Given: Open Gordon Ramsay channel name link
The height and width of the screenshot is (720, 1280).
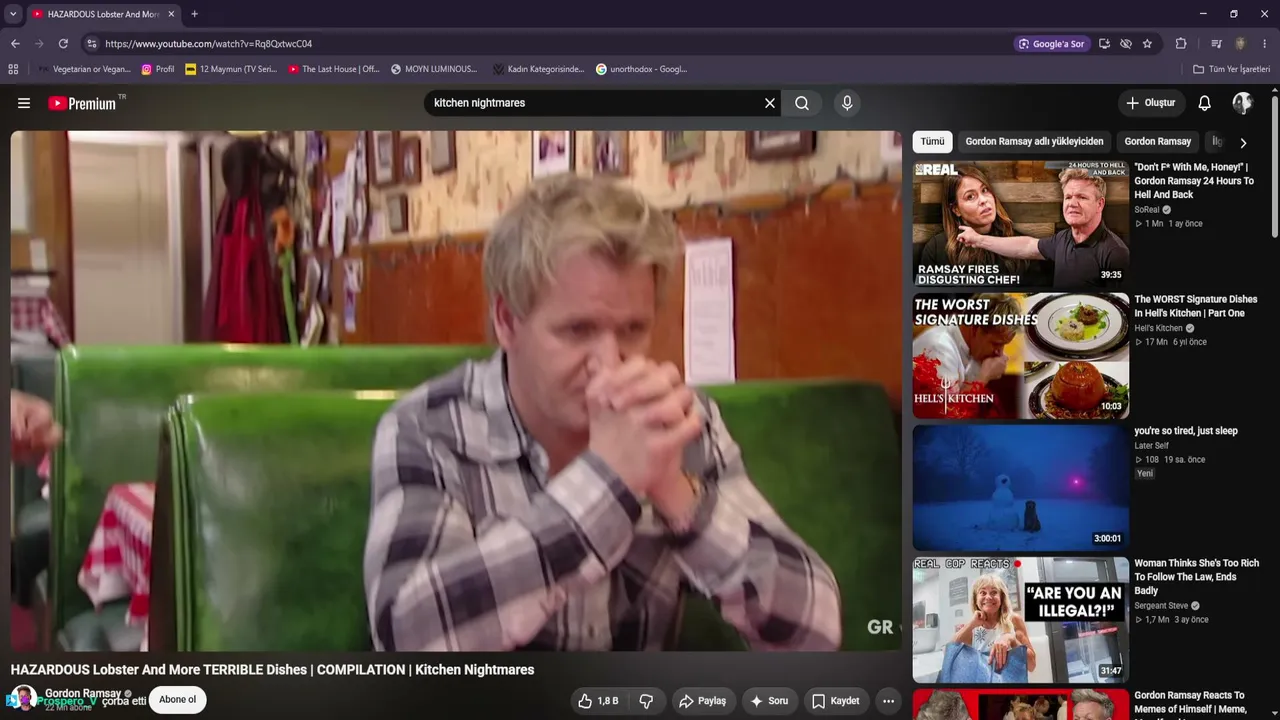Looking at the screenshot, I should click(83, 693).
